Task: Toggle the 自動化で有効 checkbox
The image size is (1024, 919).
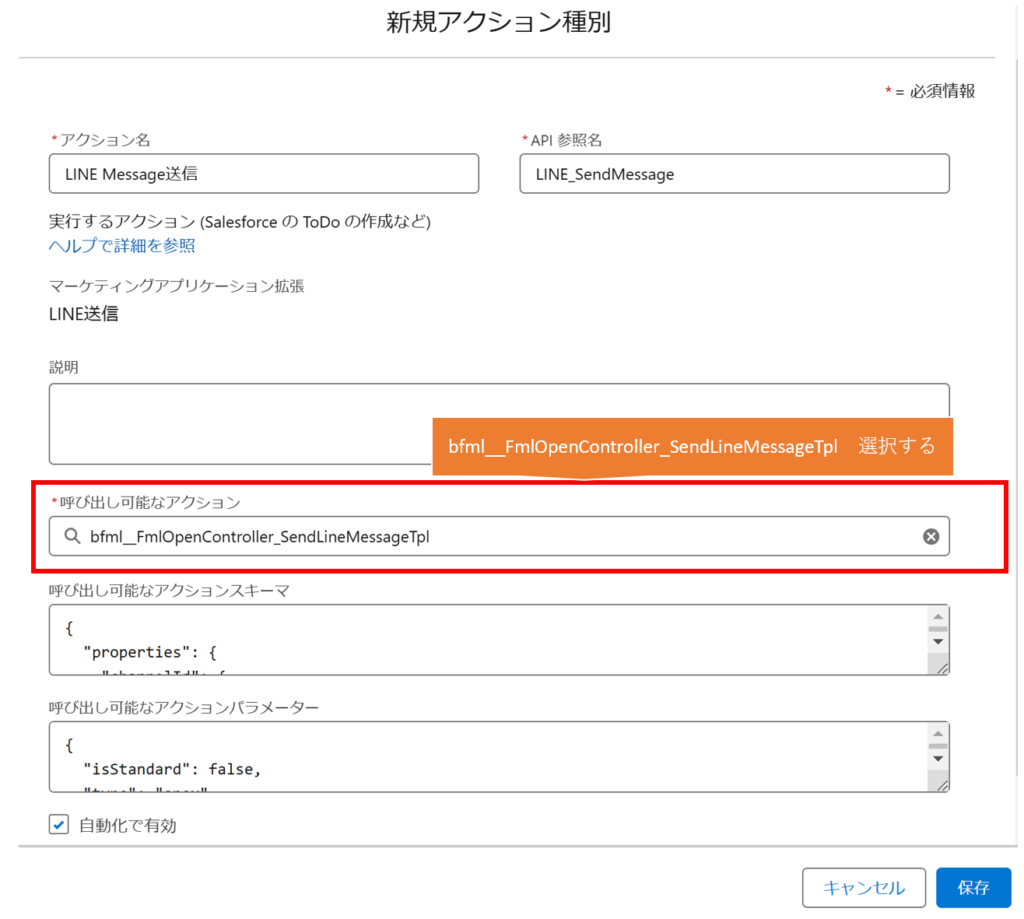Action: [x=59, y=825]
